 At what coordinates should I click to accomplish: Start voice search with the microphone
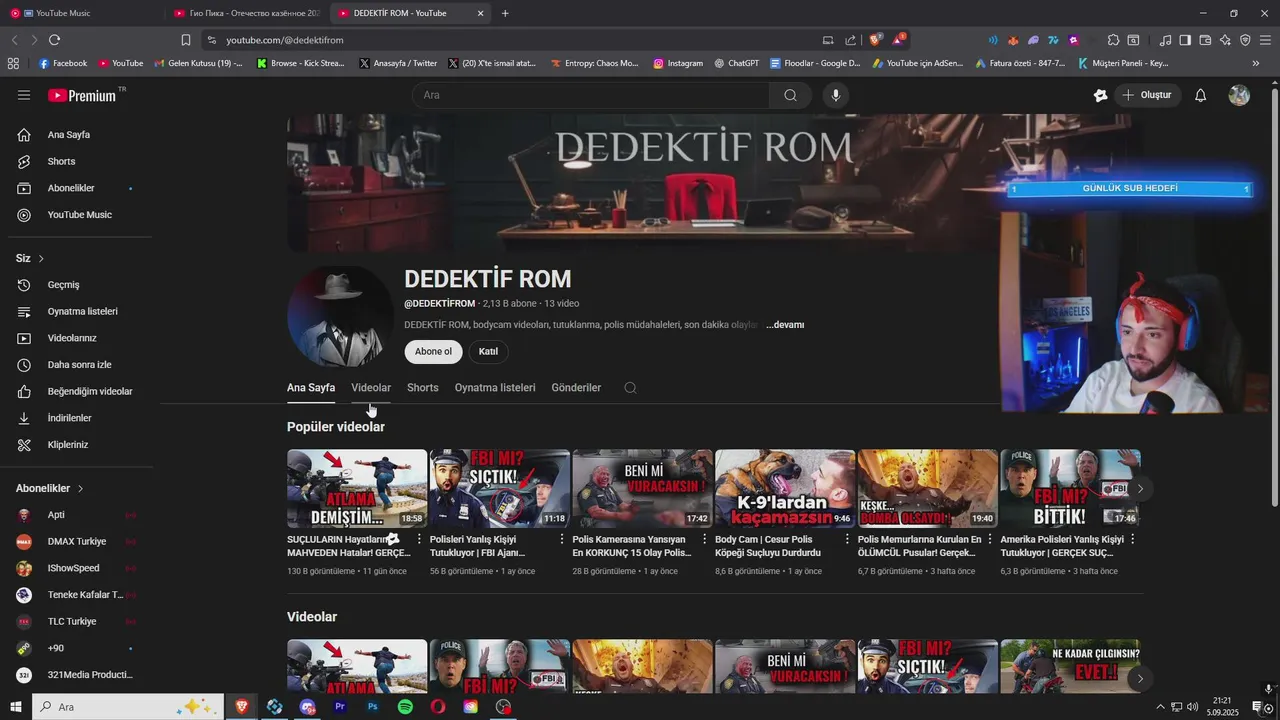click(x=836, y=95)
